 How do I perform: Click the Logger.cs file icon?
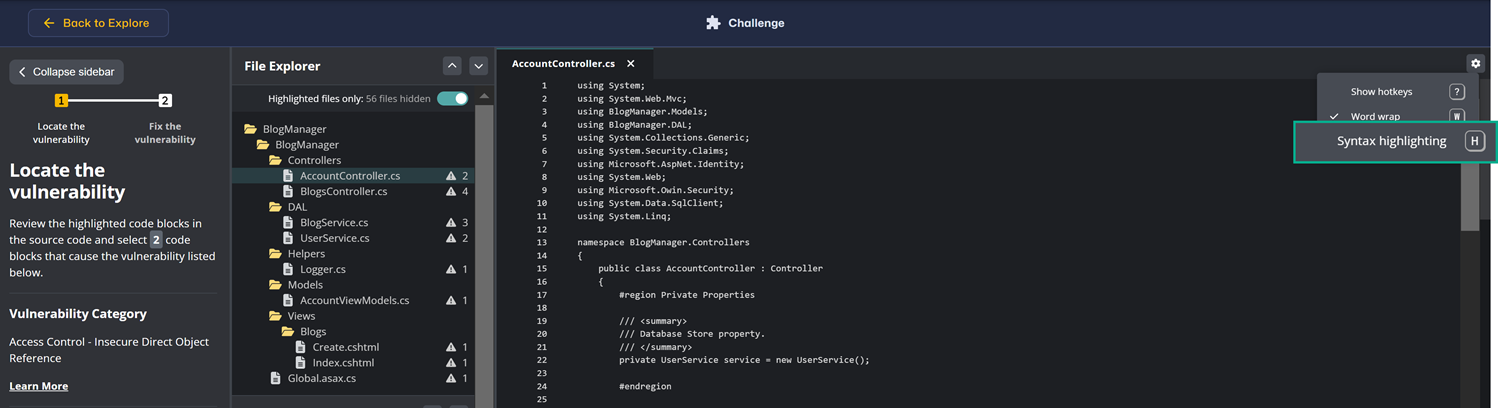point(288,269)
